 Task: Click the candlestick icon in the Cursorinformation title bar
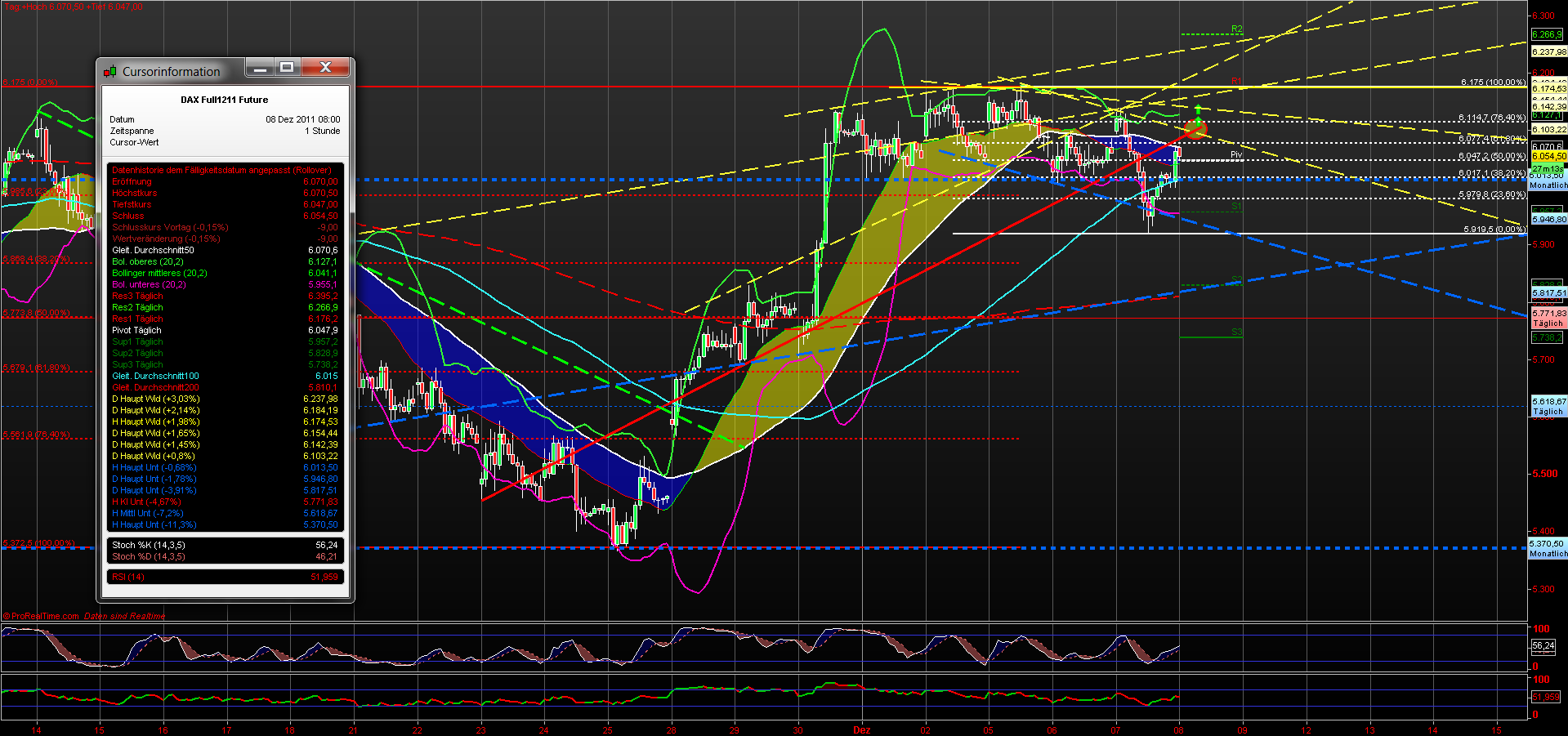click(109, 71)
